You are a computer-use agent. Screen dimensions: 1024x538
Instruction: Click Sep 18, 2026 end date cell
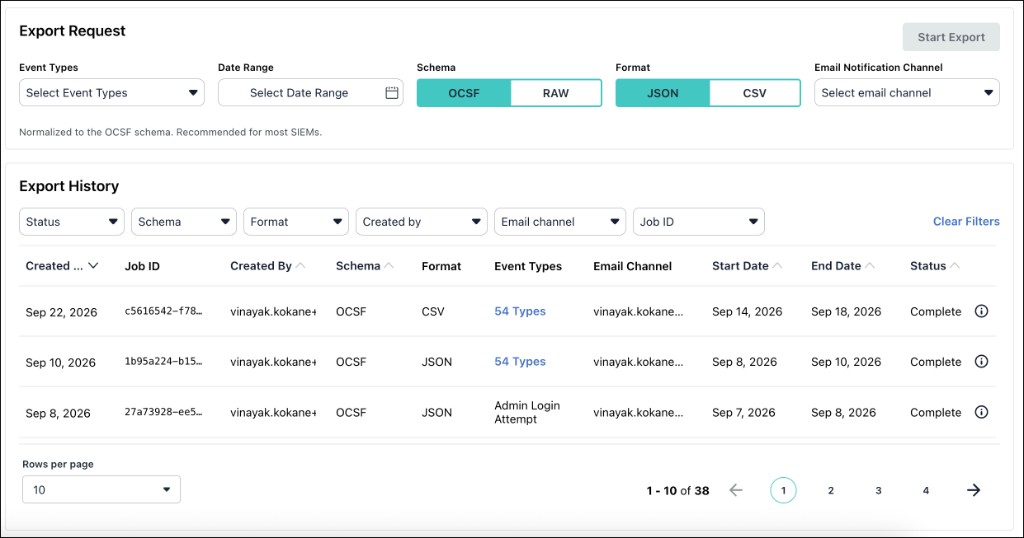(846, 311)
